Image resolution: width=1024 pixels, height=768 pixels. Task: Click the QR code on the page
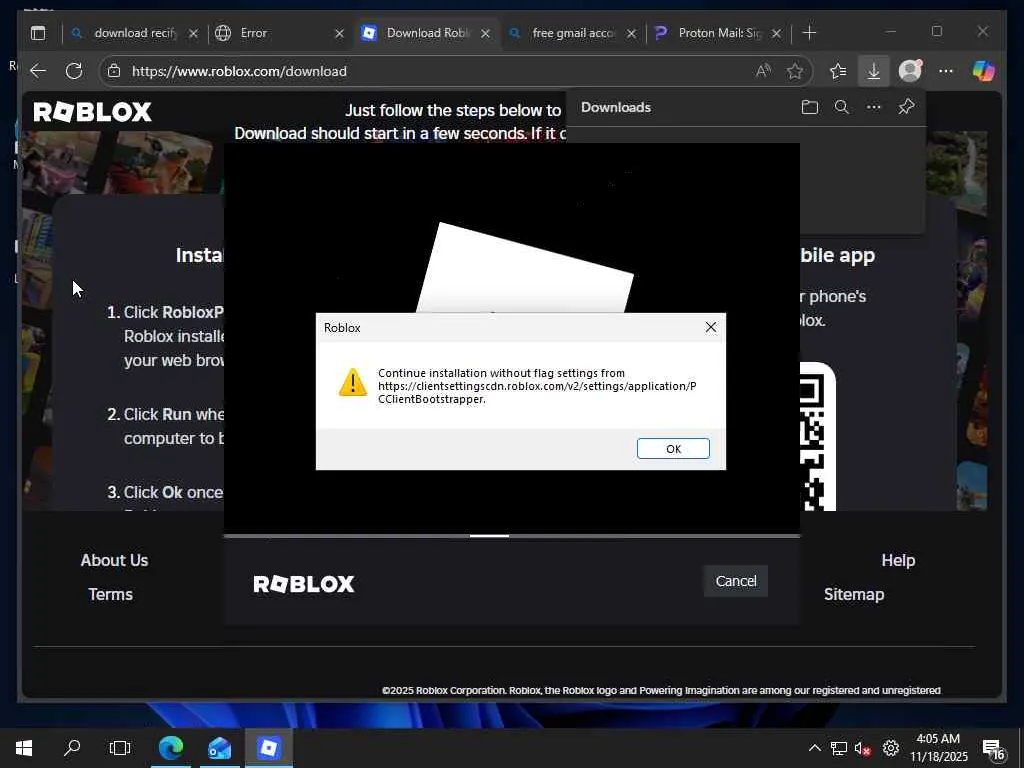pos(817,436)
